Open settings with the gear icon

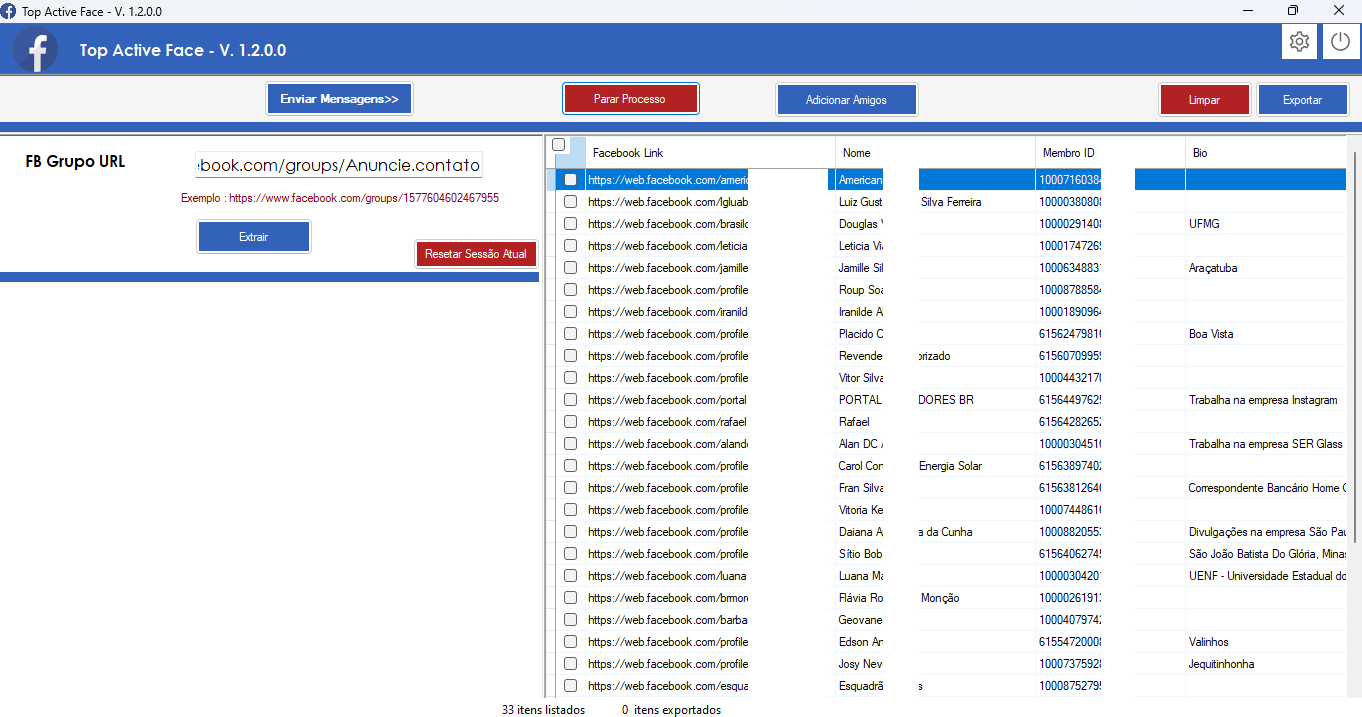pyautogui.click(x=1299, y=42)
